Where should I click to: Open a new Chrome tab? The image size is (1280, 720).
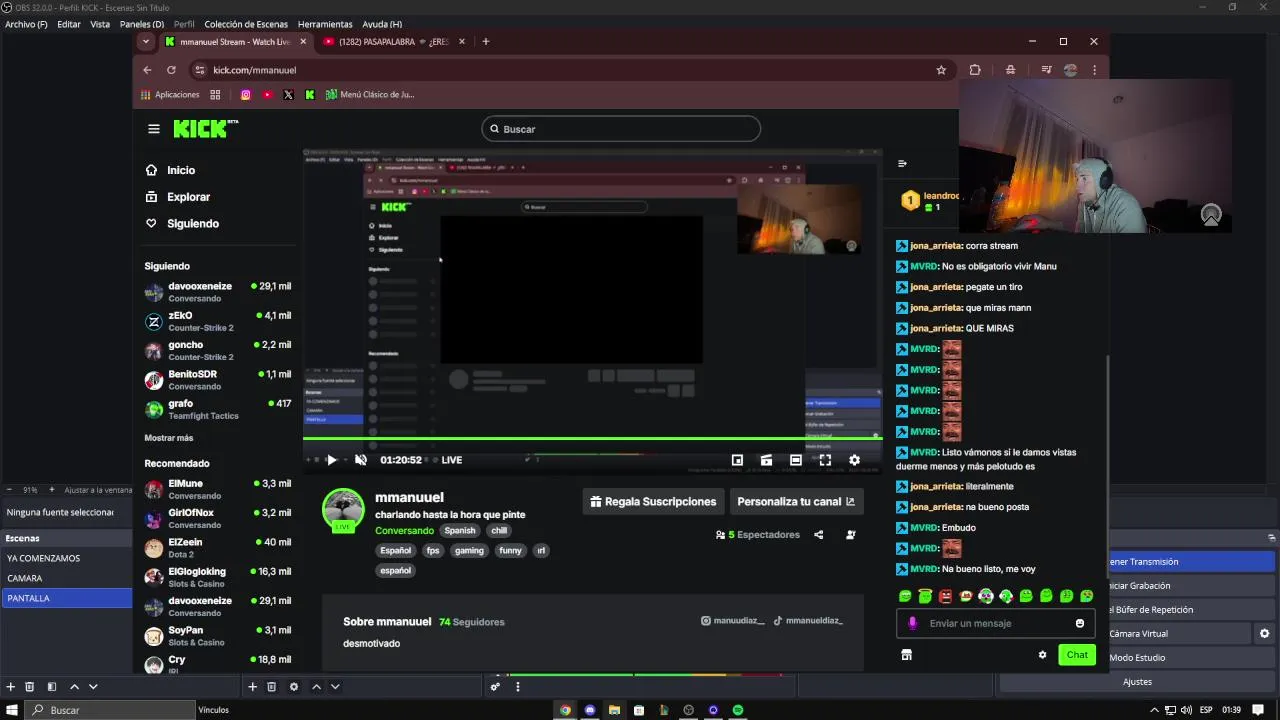click(486, 42)
